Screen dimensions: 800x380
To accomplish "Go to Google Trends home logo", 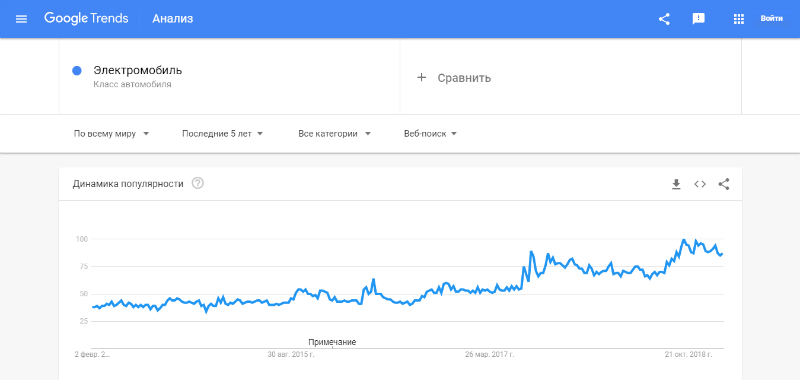I will 86,18.
